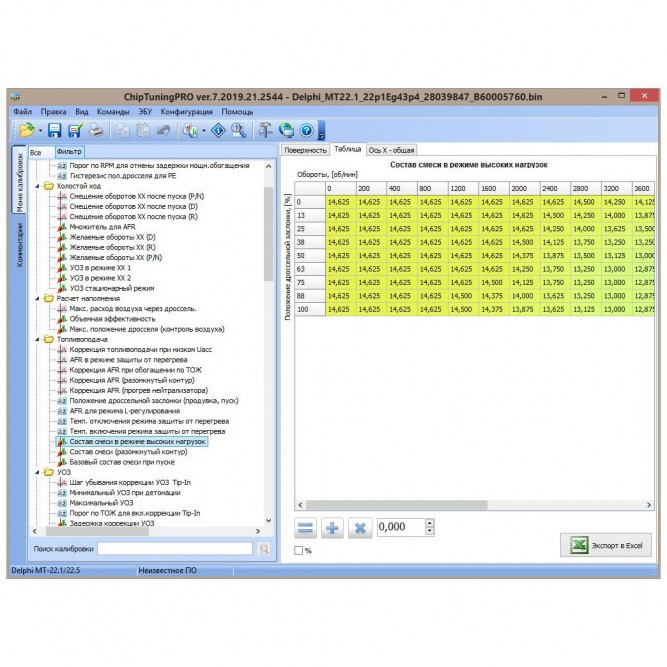Open the dropdown arrow beside Open file
Image resolution: width=667 pixels, height=667 pixels.
click(x=40, y=131)
